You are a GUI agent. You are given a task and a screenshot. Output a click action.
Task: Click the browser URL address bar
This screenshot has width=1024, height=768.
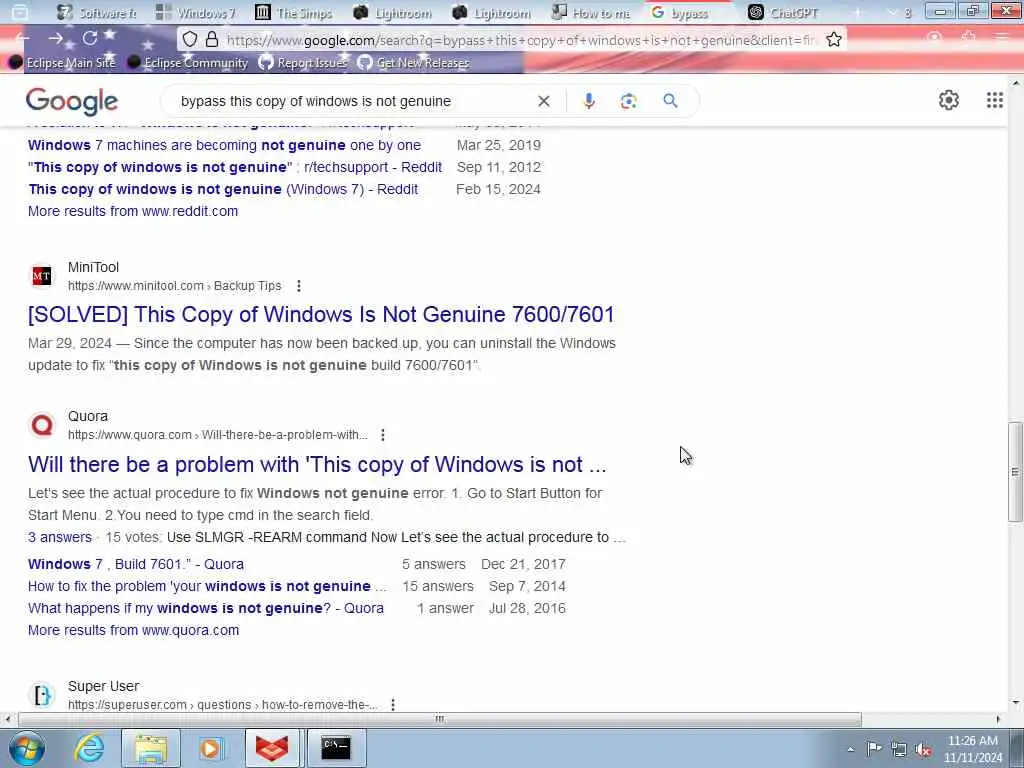[520, 40]
